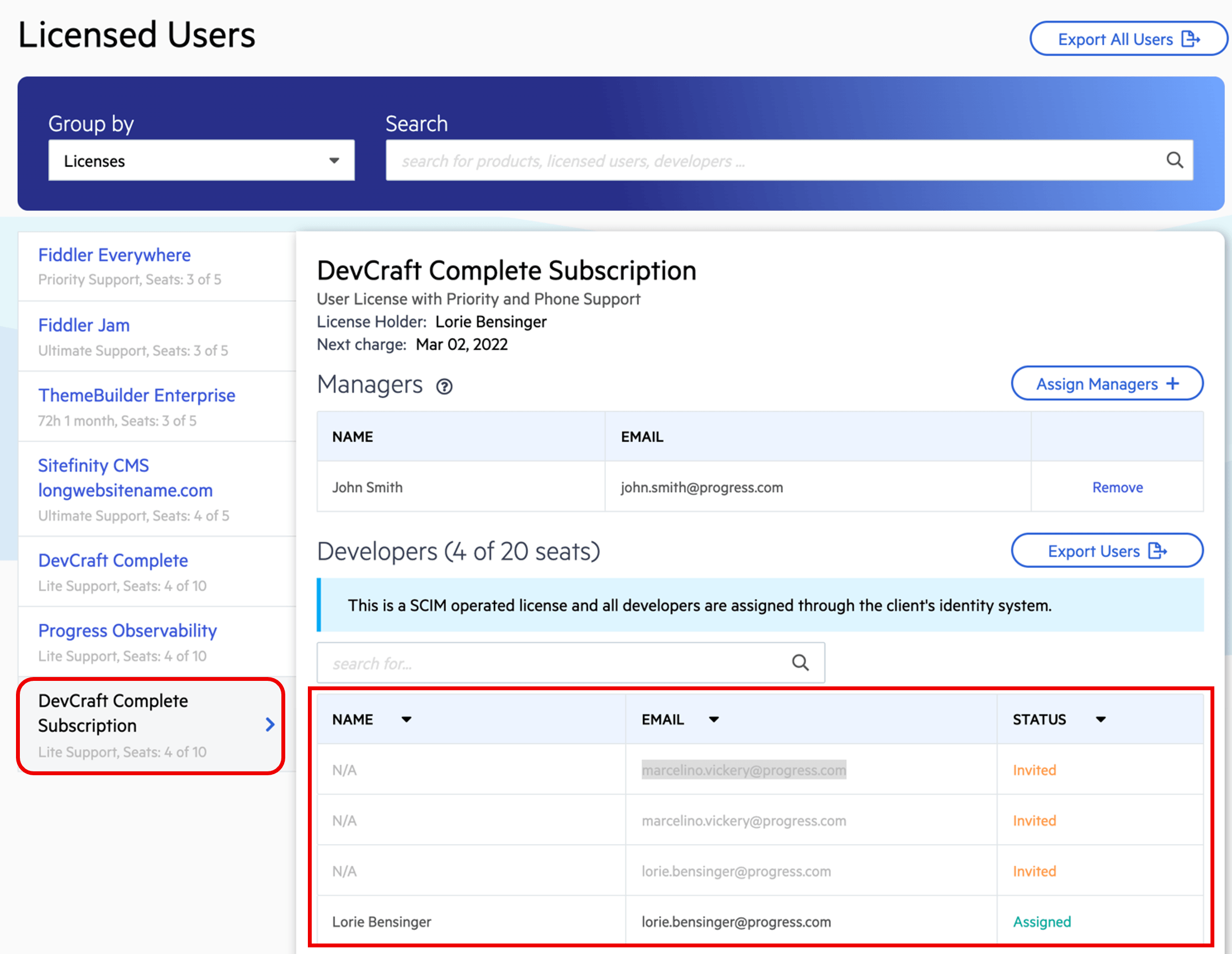
Task: Sort developers by the NAME column arrow
Action: (x=406, y=720)
